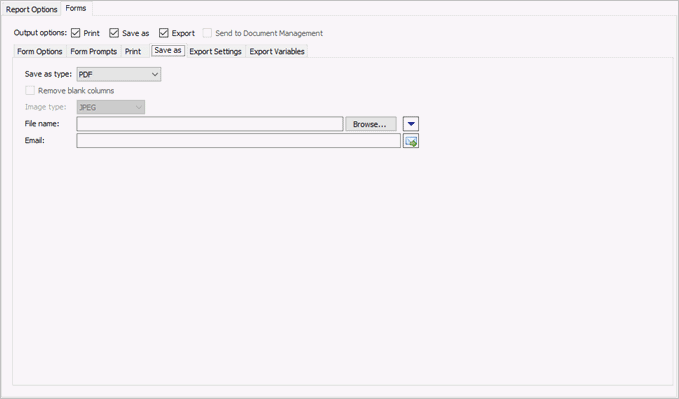Click the send email icon next to Email field
679x399 pixels.
coord(411,141)
